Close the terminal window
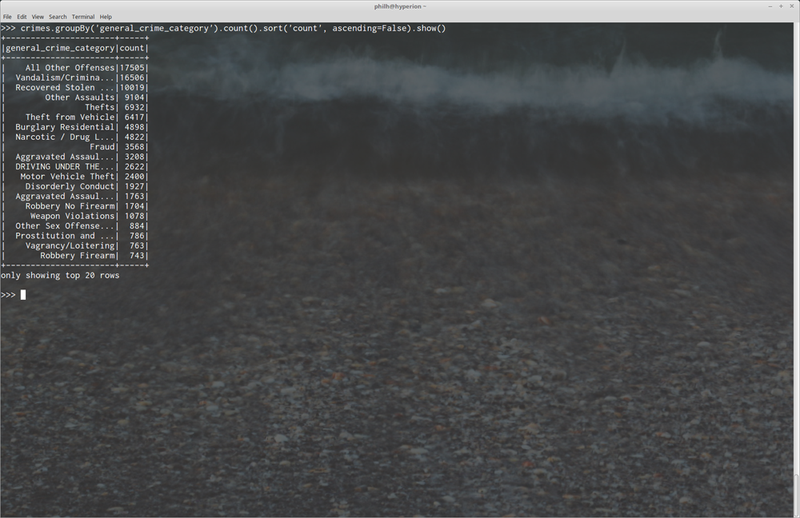800x518 pixels. (792, 6)
